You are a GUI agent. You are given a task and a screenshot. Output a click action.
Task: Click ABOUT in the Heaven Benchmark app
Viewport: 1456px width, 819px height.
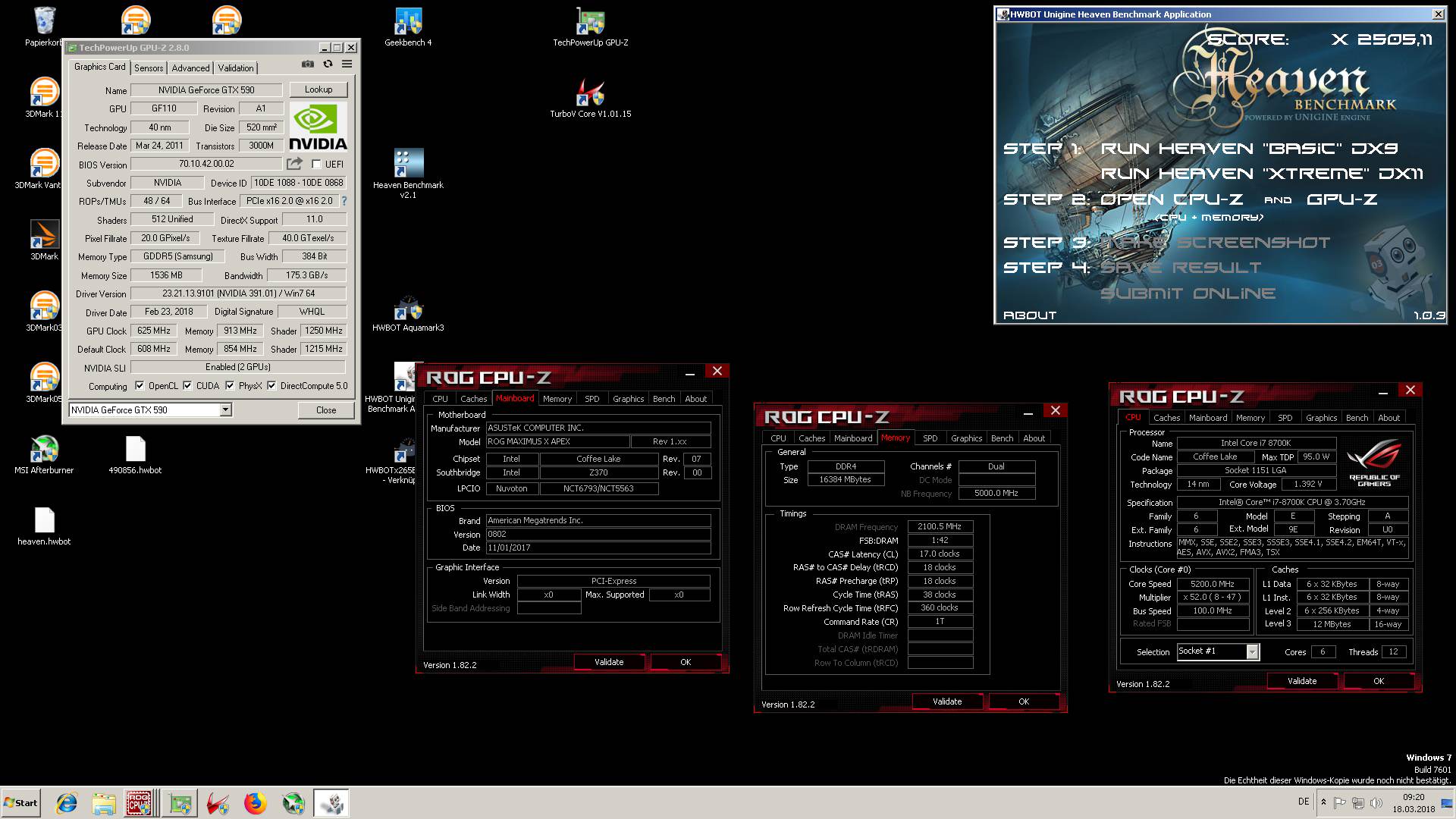click(x=1030, y=315)
